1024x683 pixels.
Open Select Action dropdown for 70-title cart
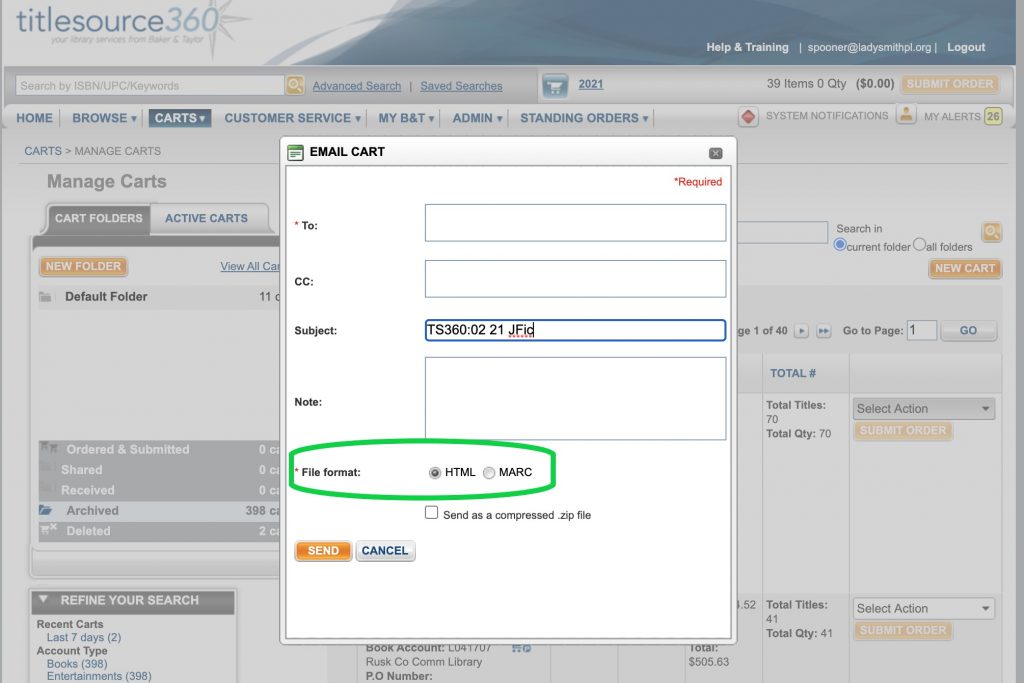(923, 409)
